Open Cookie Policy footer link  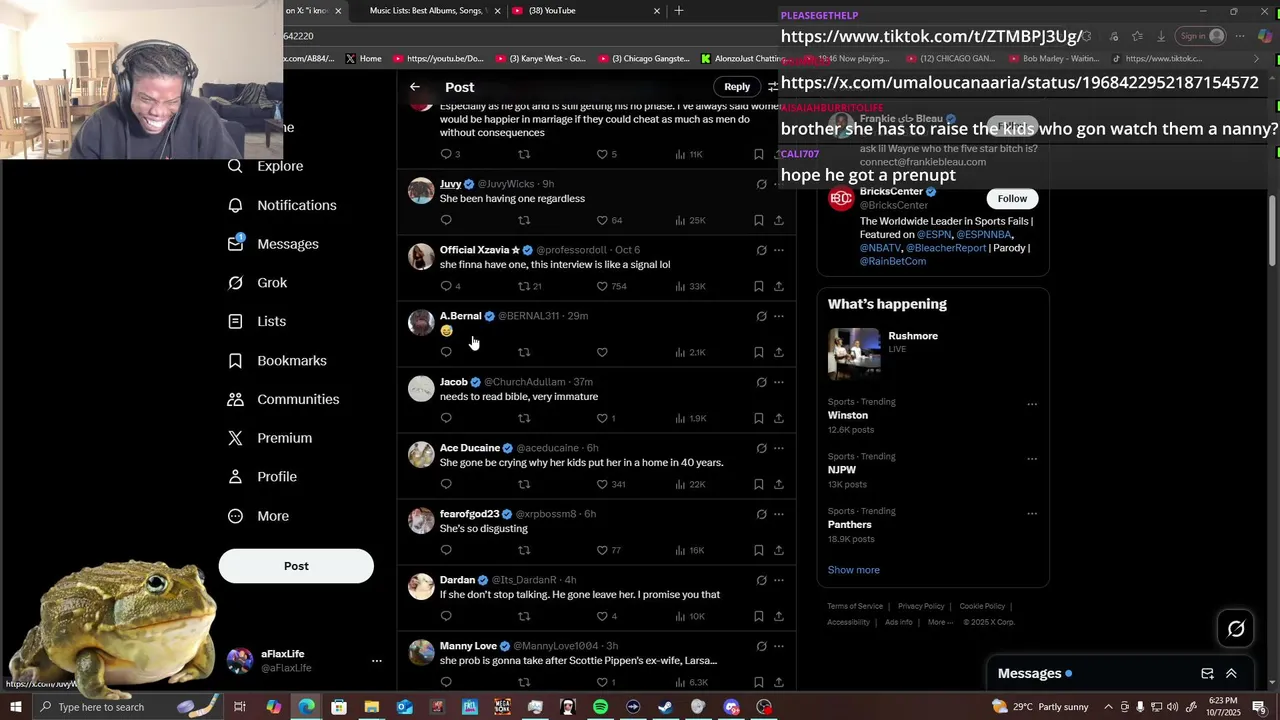pyautogui.click(x=982, y=606)
